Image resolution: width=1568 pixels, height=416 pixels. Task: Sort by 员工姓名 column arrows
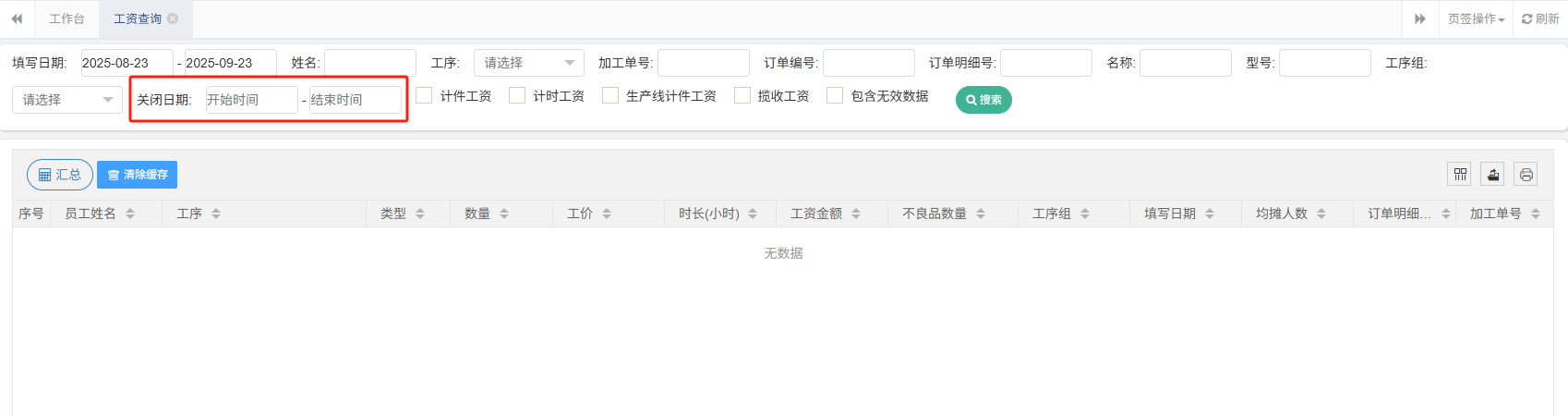[130, 214]
